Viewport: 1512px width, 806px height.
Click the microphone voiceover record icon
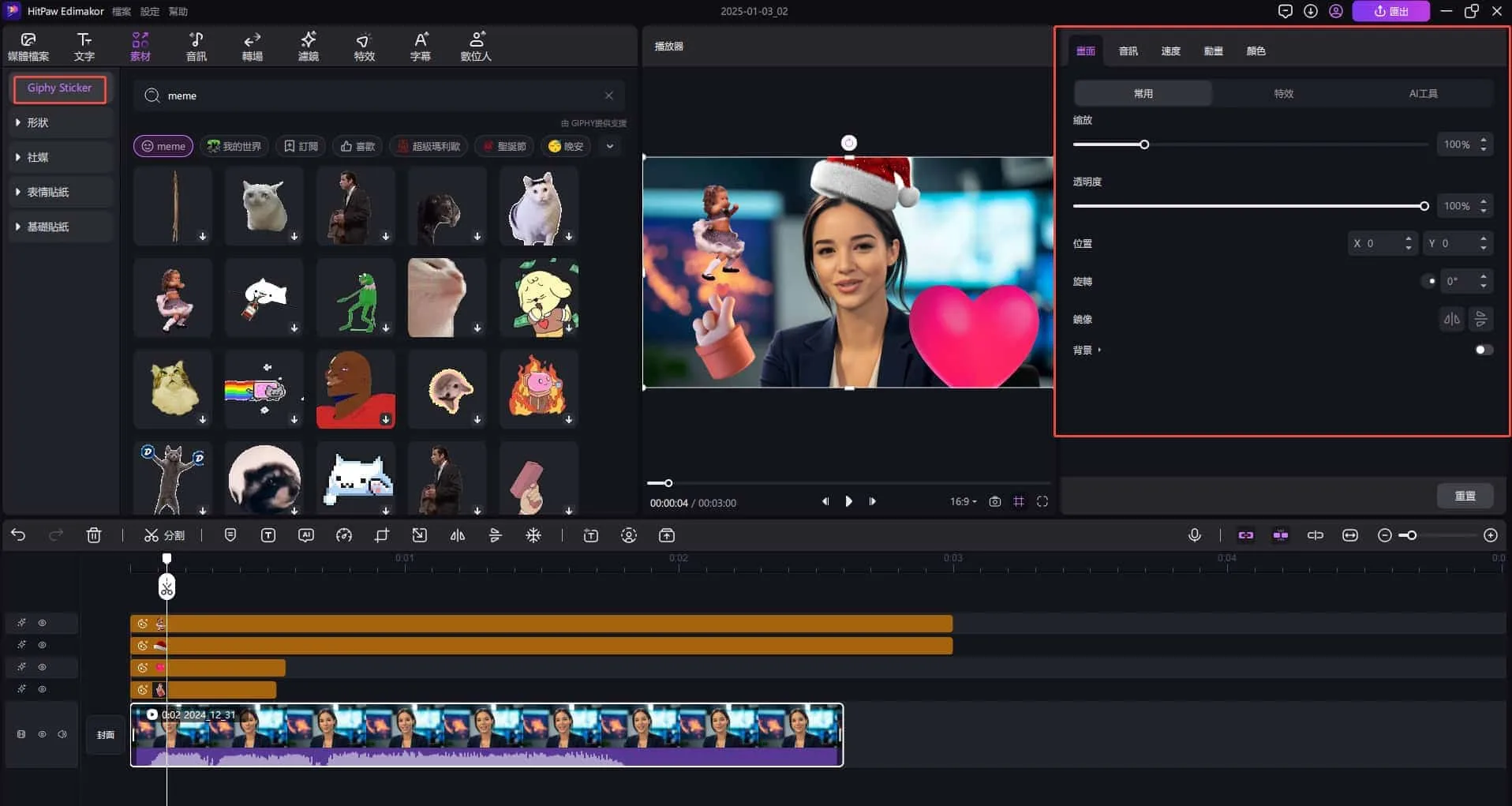(1194, 535)
